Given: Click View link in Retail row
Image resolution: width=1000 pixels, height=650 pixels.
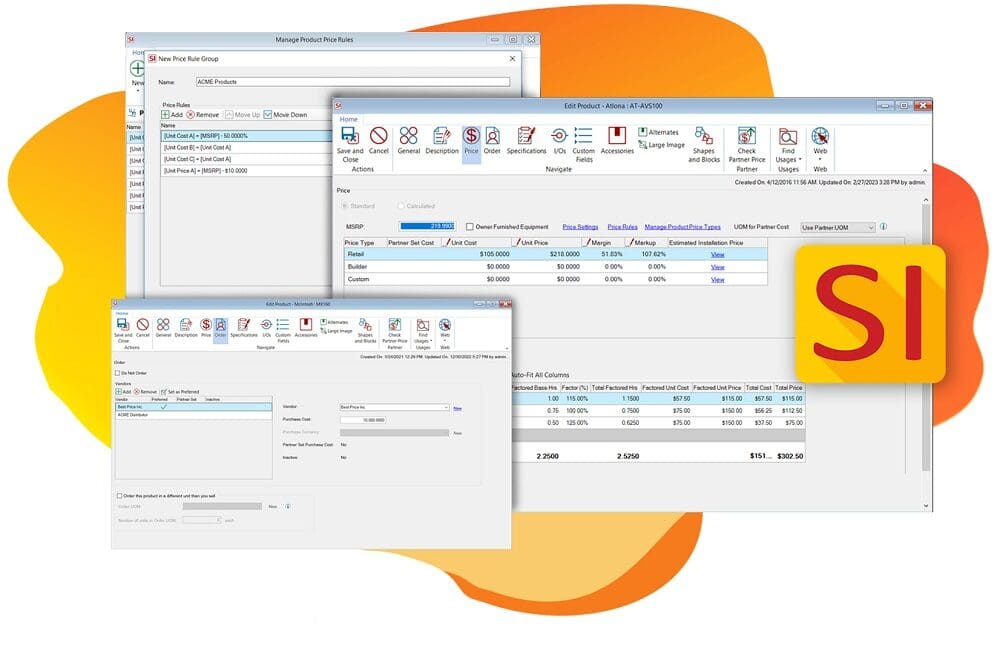Looking at the screenshot, I should tap(717, 255).
